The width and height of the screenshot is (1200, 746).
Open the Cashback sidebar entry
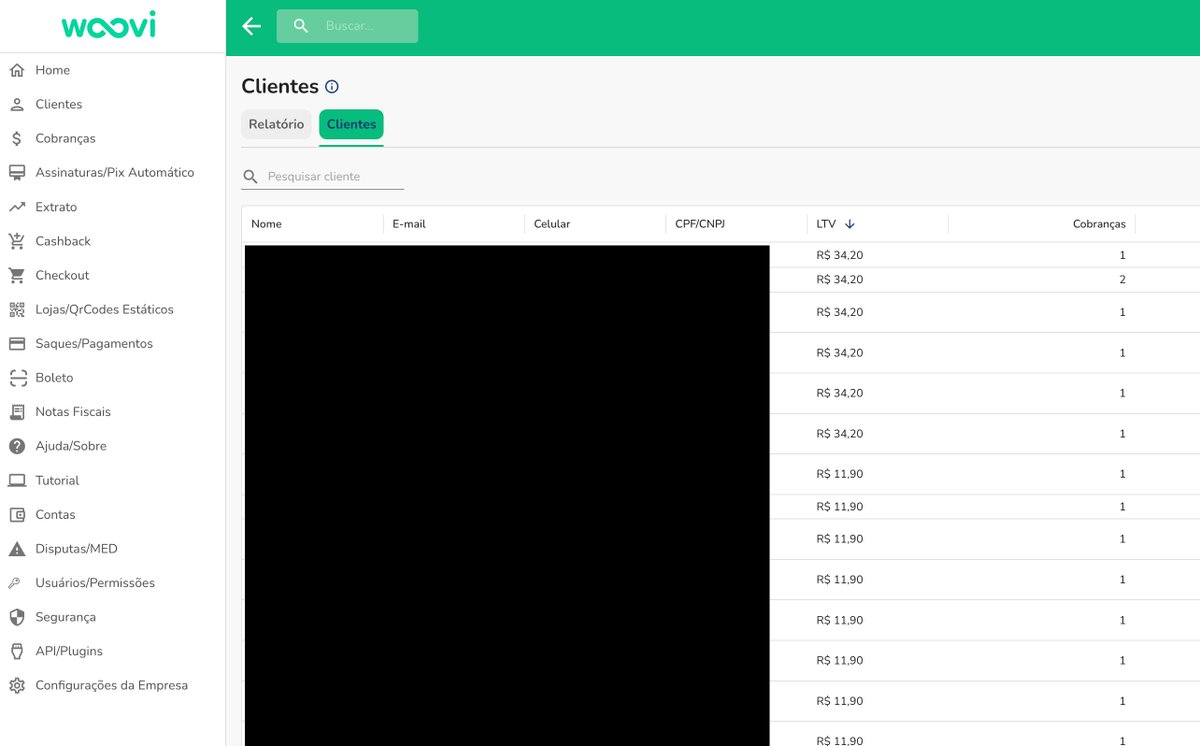click(112, 241)
